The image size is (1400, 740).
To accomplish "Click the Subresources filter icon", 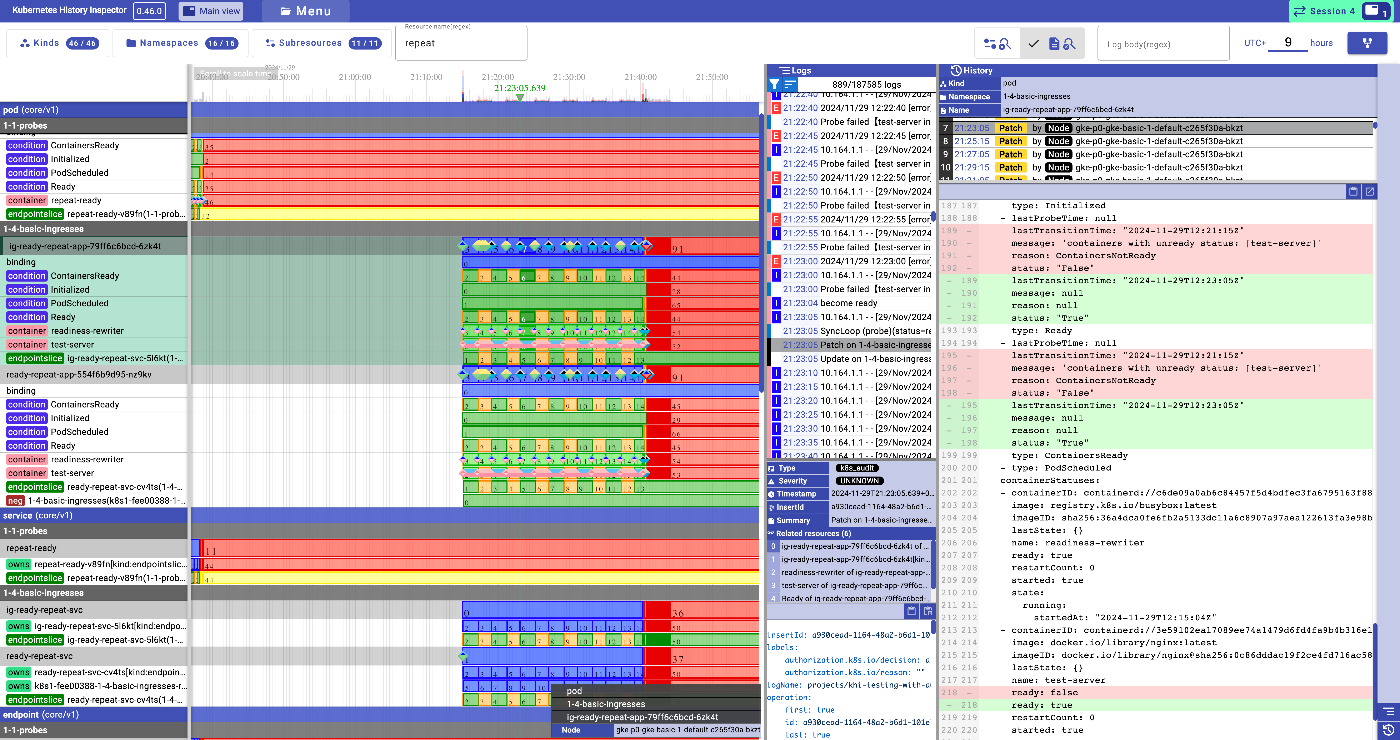I will [x=269, y=44].
